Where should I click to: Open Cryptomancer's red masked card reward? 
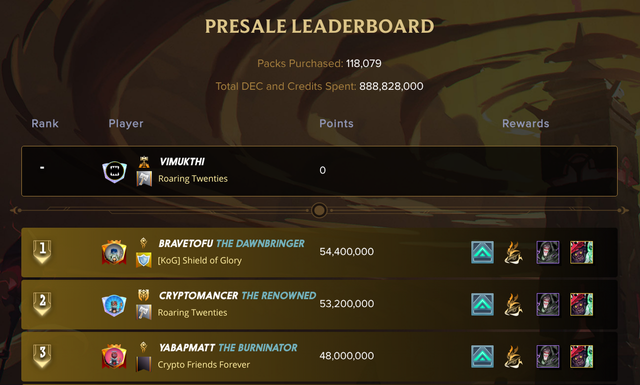click(x=581, y=305)
